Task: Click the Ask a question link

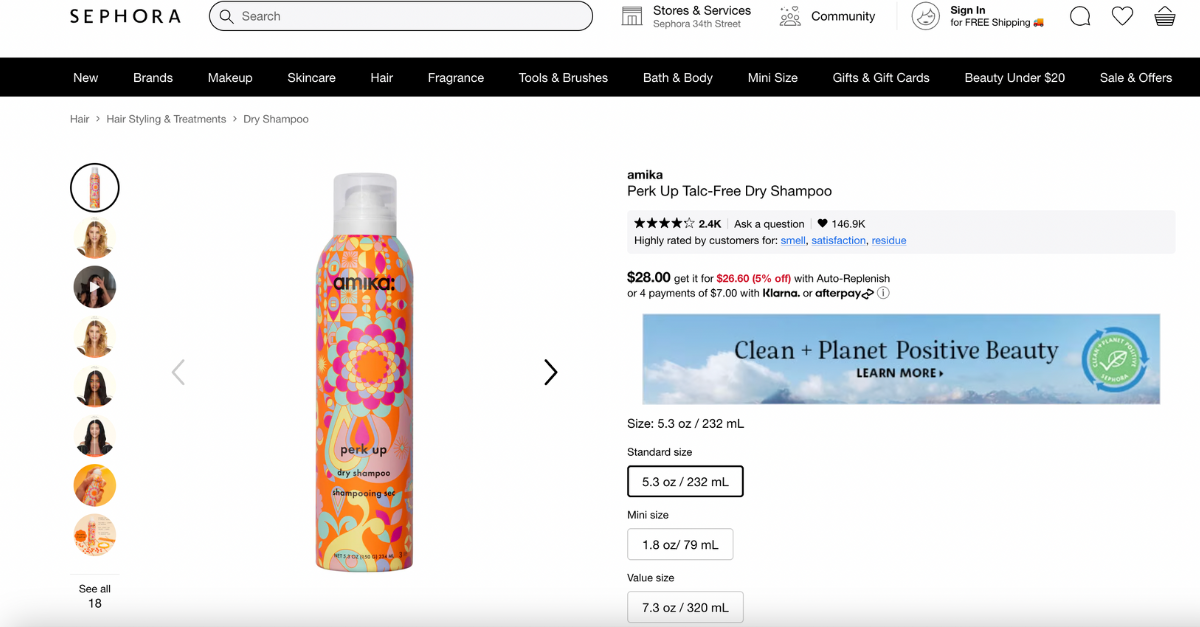Action: coord(768,223)
